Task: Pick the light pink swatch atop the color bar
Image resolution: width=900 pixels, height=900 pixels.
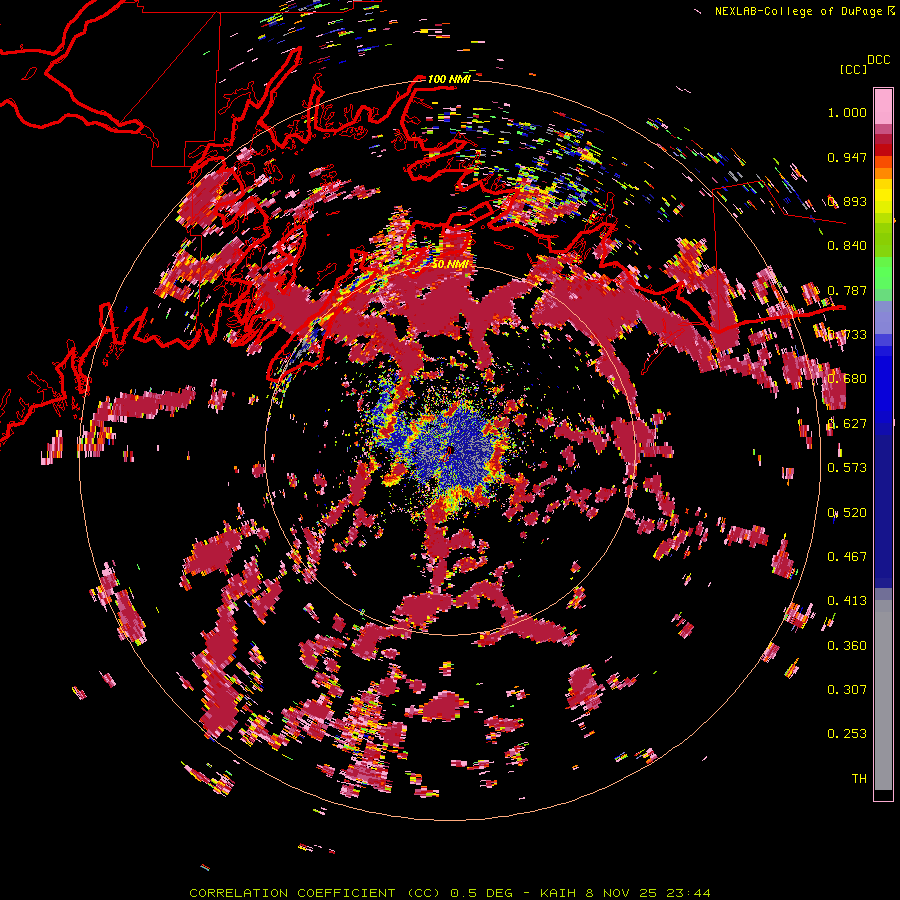Action: [x=883, y=106]
